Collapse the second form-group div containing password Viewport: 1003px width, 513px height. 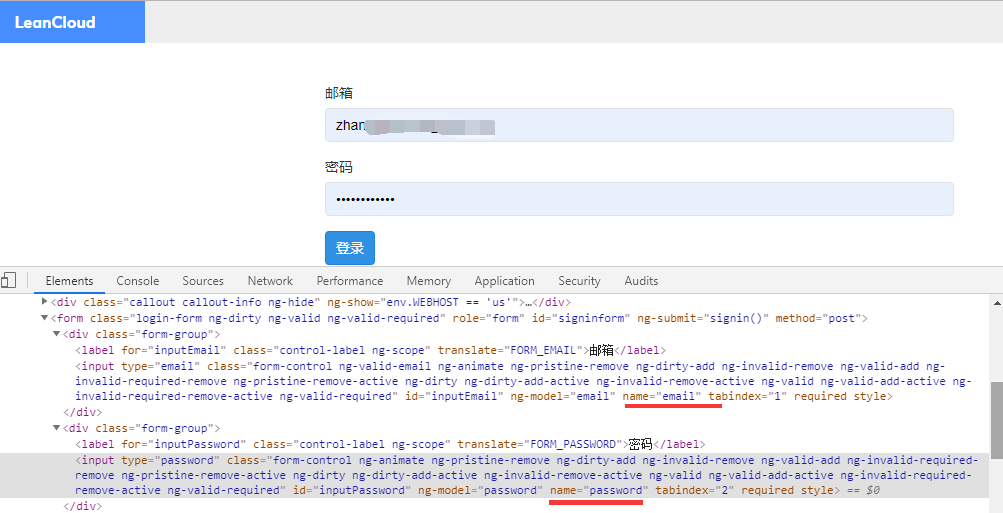(56, 428)
